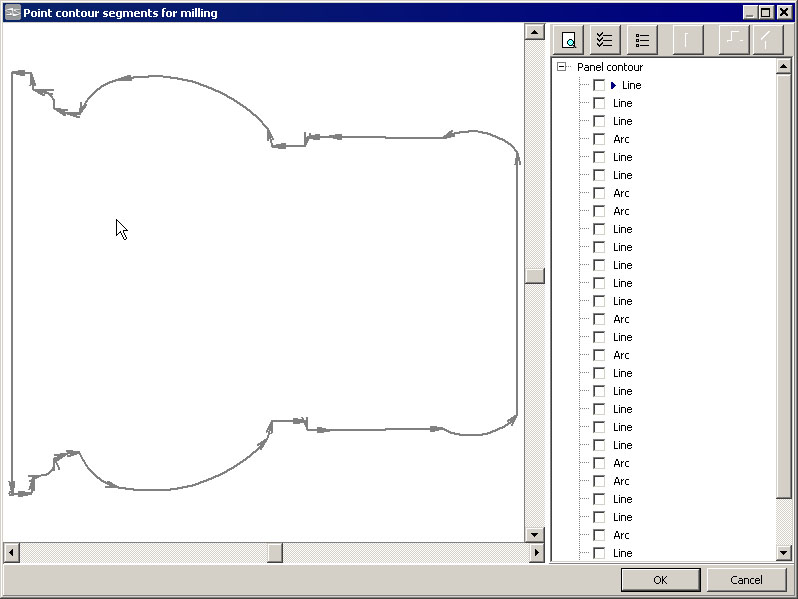Click the preview vertical scrollbar down arrow
The height and width of the screenshot is (599, 798).
coord(534,535)
